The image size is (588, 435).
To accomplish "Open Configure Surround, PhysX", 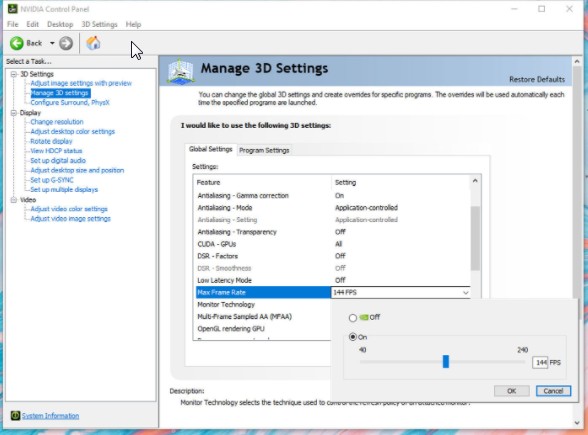I will tap(70, 103).
